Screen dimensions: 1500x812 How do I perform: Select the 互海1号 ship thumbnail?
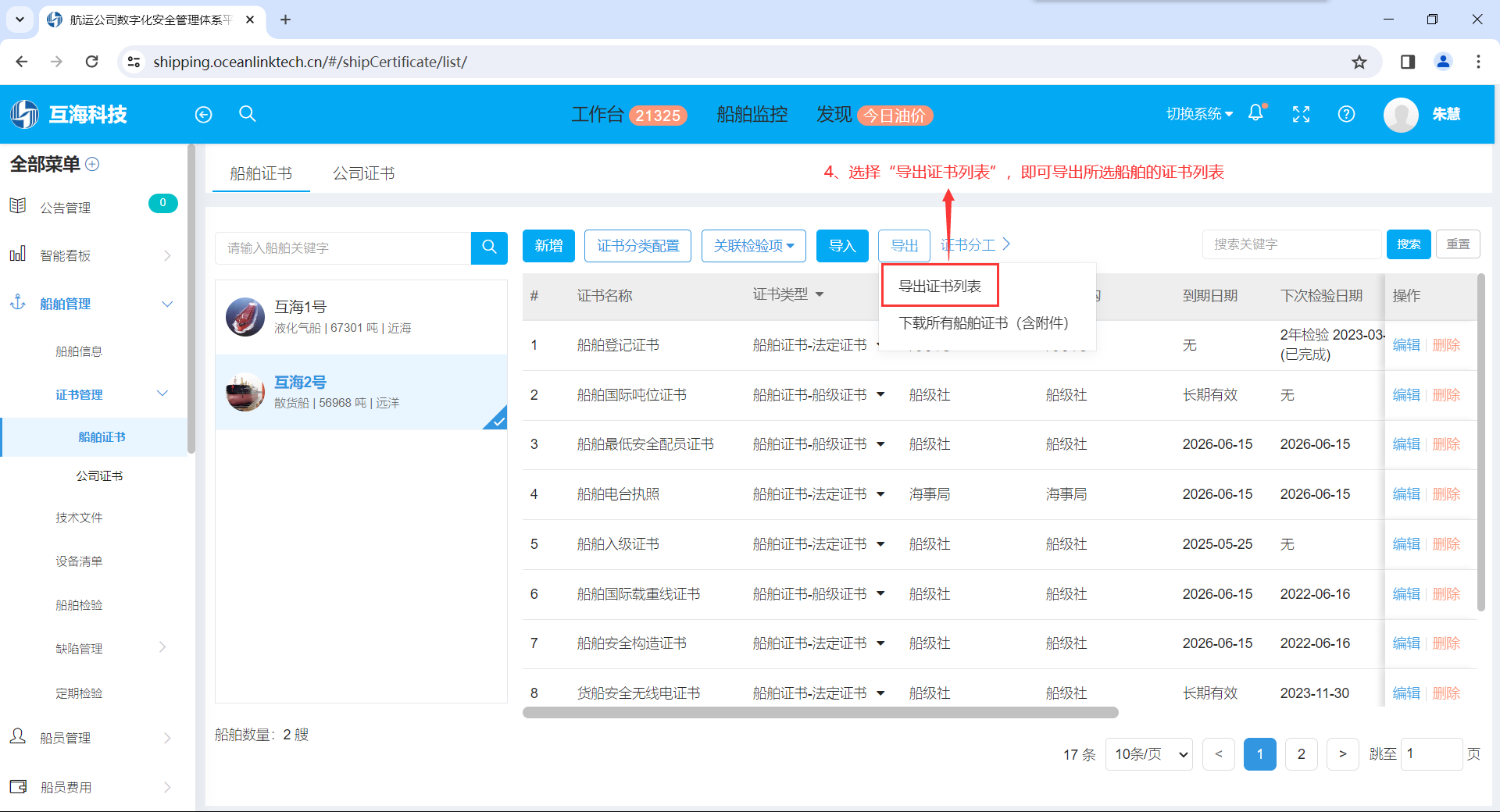(245, 317)
